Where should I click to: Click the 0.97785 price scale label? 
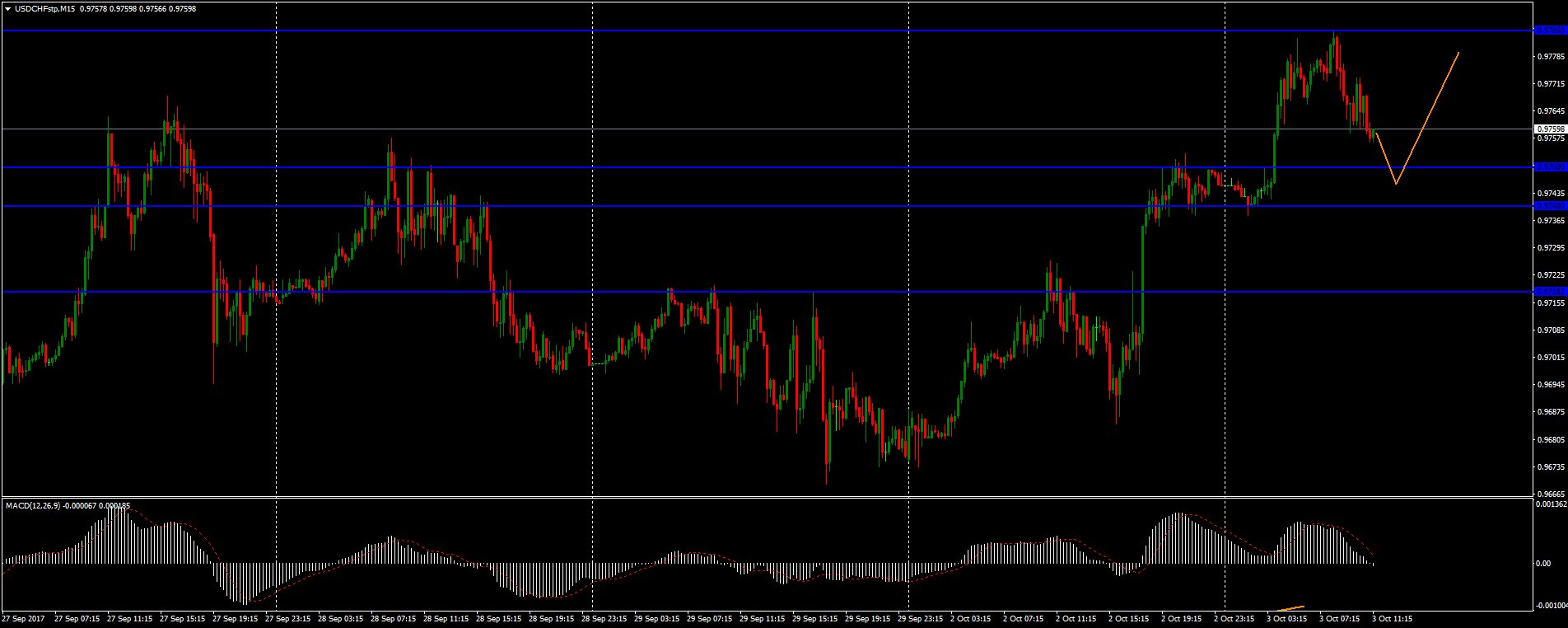[1550, 57]
